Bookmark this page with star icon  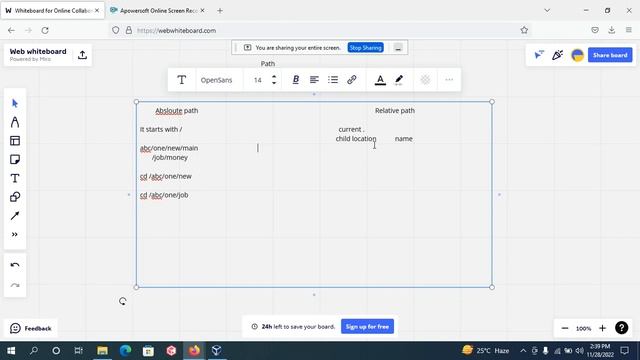pyautogui.click(x=524, y=30)
